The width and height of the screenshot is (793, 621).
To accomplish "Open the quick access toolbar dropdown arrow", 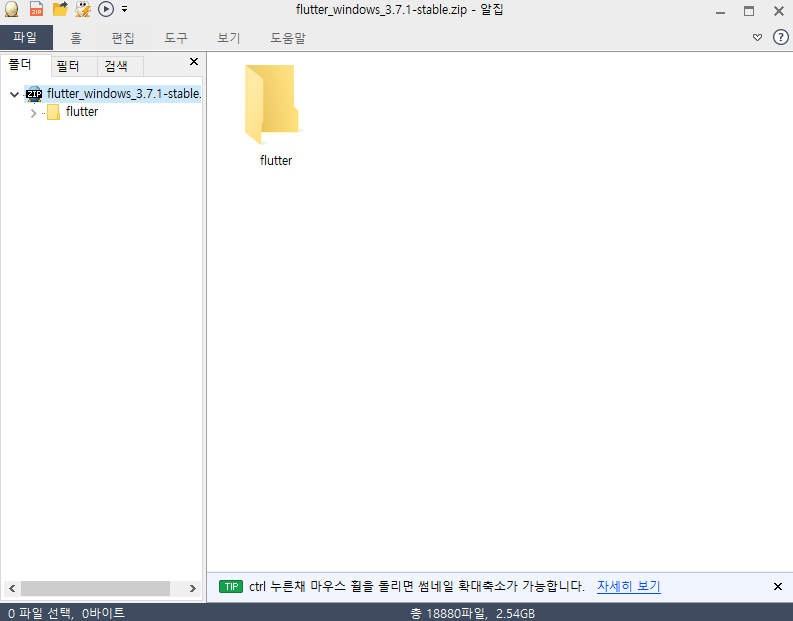I will (124, 9).
